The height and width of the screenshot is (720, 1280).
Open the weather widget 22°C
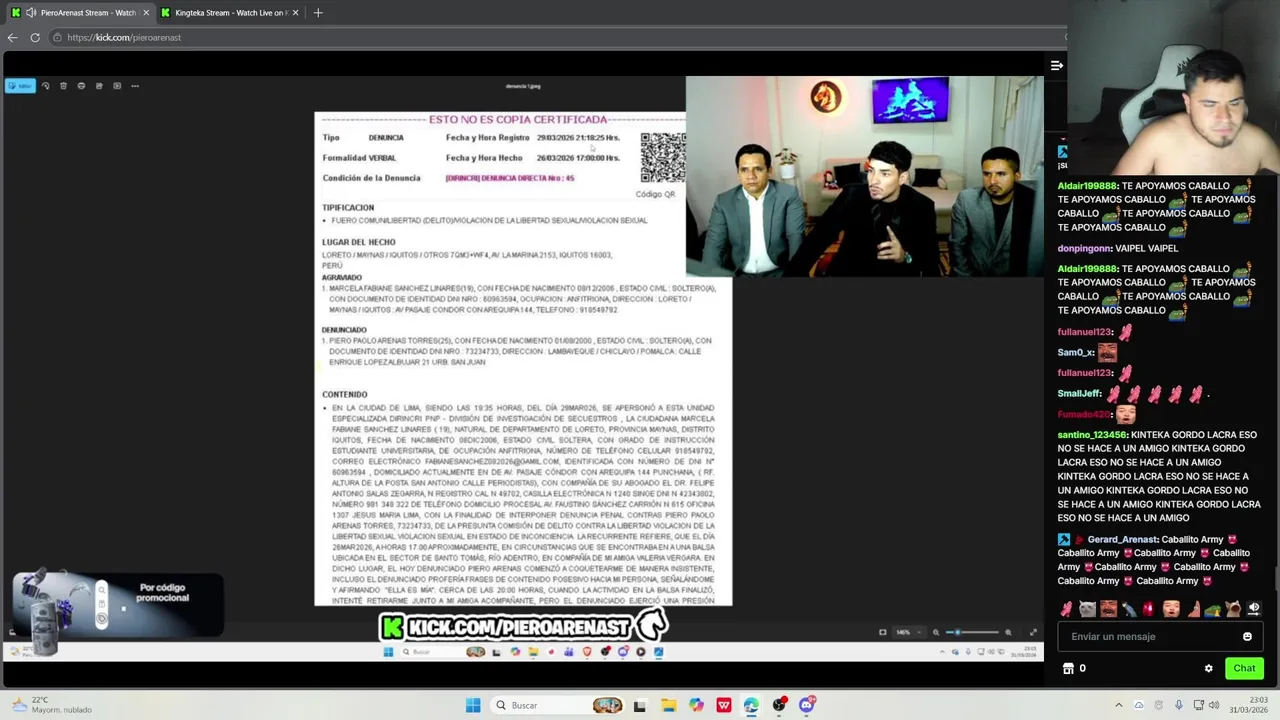pyautogui.click(x=50, y=705)
